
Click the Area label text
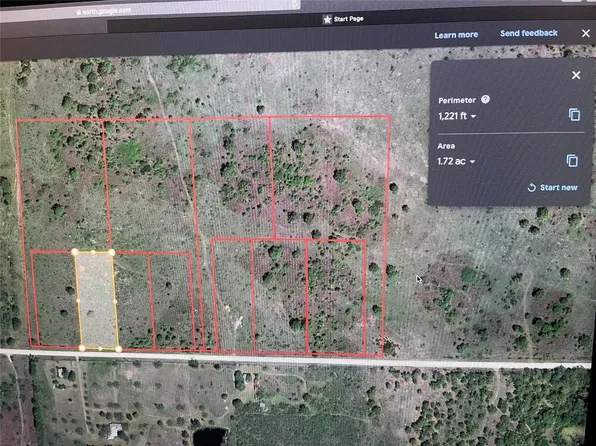446,146
